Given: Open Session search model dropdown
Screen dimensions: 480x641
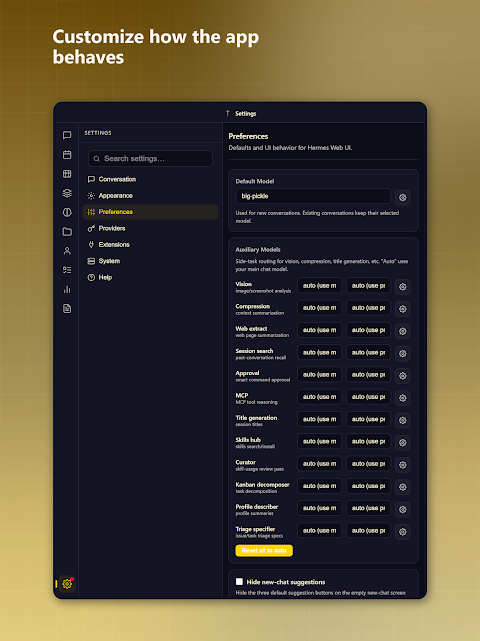Looking at the screenshot, I should point(319,352).
